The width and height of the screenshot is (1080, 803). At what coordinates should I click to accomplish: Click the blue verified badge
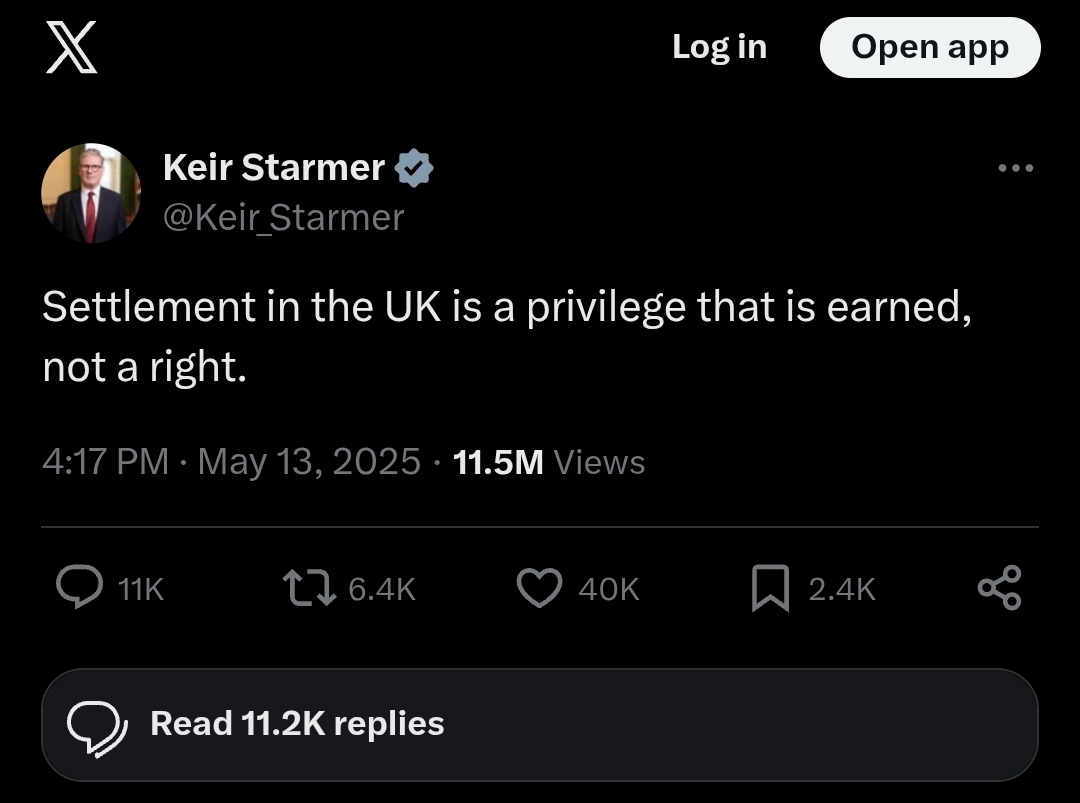click(x=415, y=168)
